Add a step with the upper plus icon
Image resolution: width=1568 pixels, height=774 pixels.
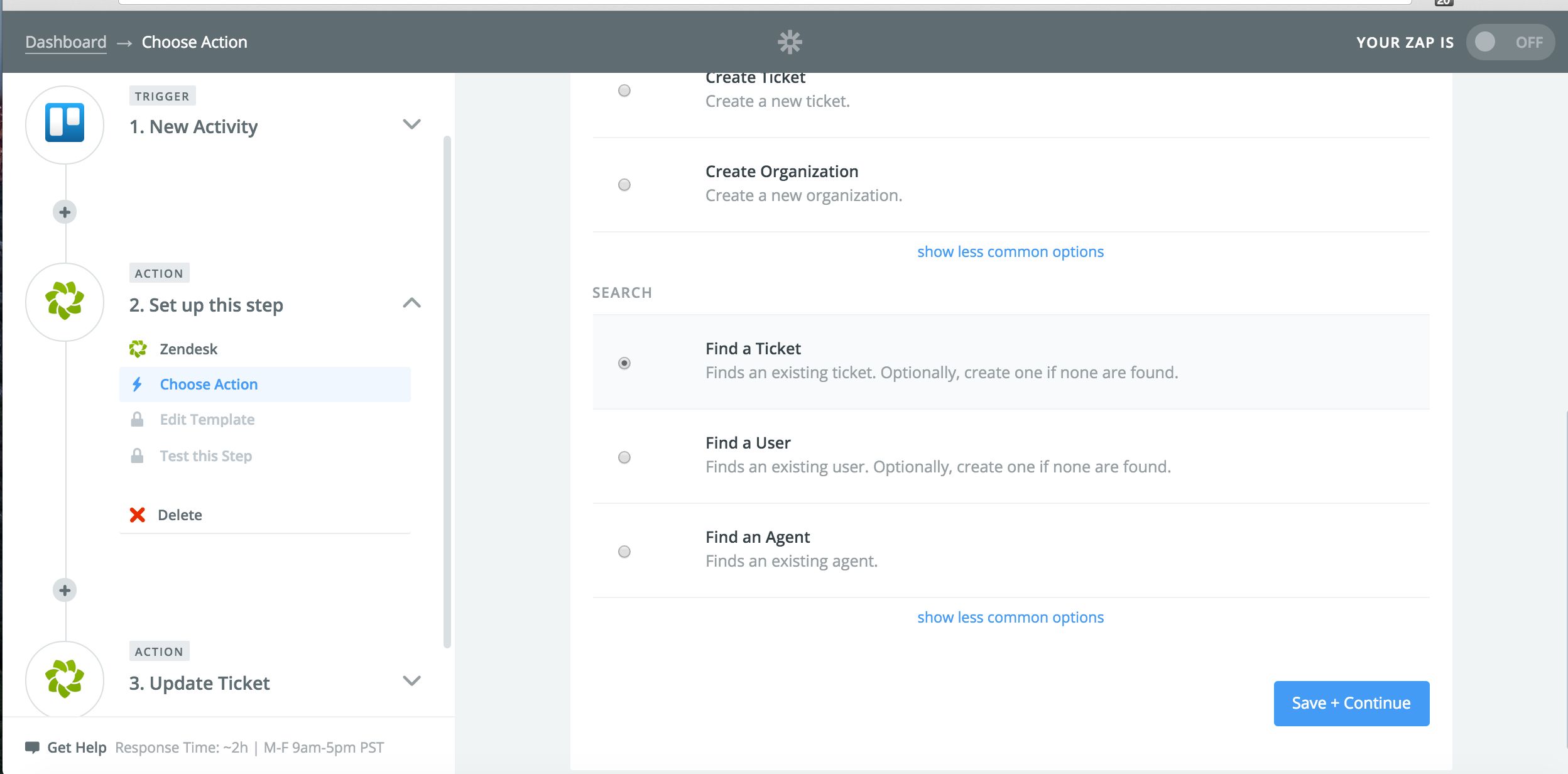[65, 212]
